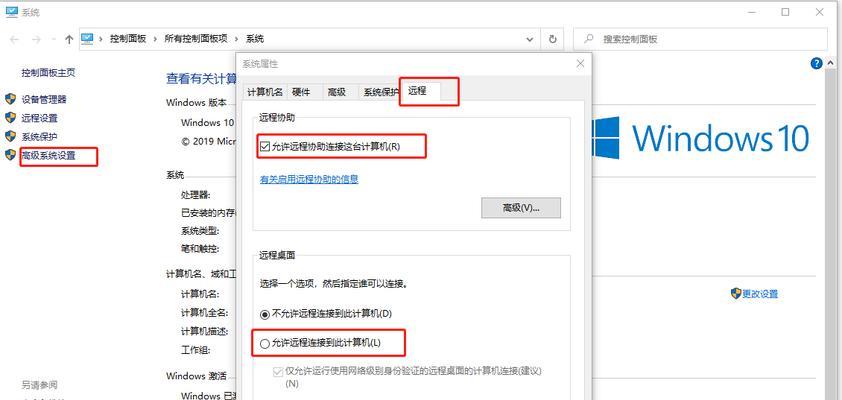The height and width of the screenshot is (400, 842).
Task: Click the 高级(V)... button
Action: 521,208
